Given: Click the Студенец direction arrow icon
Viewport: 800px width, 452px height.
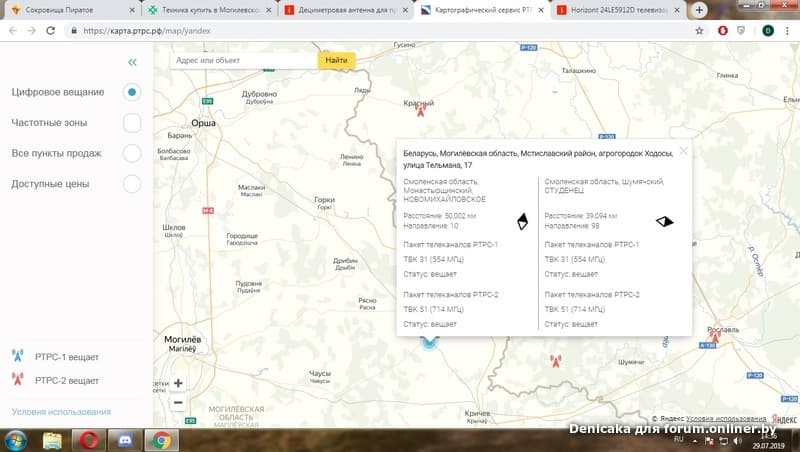Looking at the screenshot, I should (x=664, y=221).
